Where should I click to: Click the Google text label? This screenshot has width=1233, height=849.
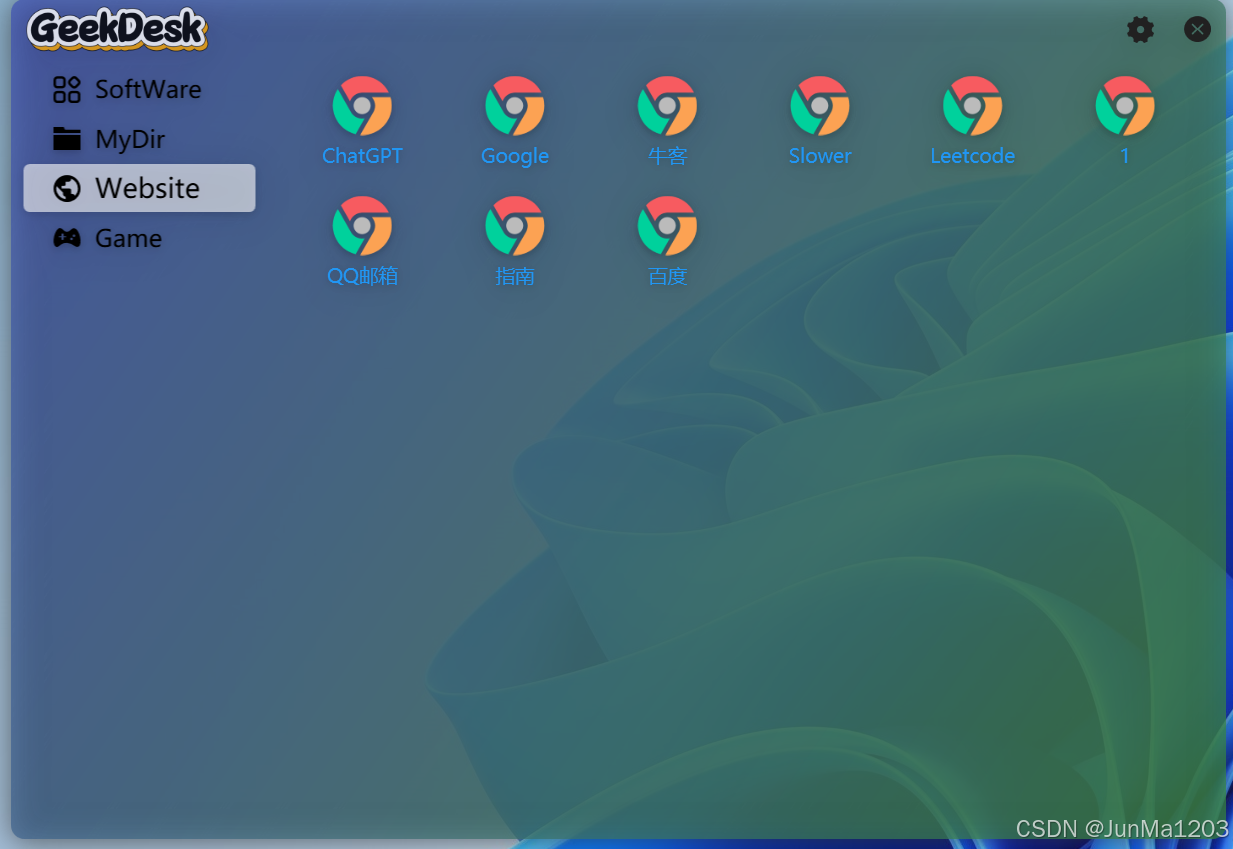pyautogui.click(x=515, y=157)
